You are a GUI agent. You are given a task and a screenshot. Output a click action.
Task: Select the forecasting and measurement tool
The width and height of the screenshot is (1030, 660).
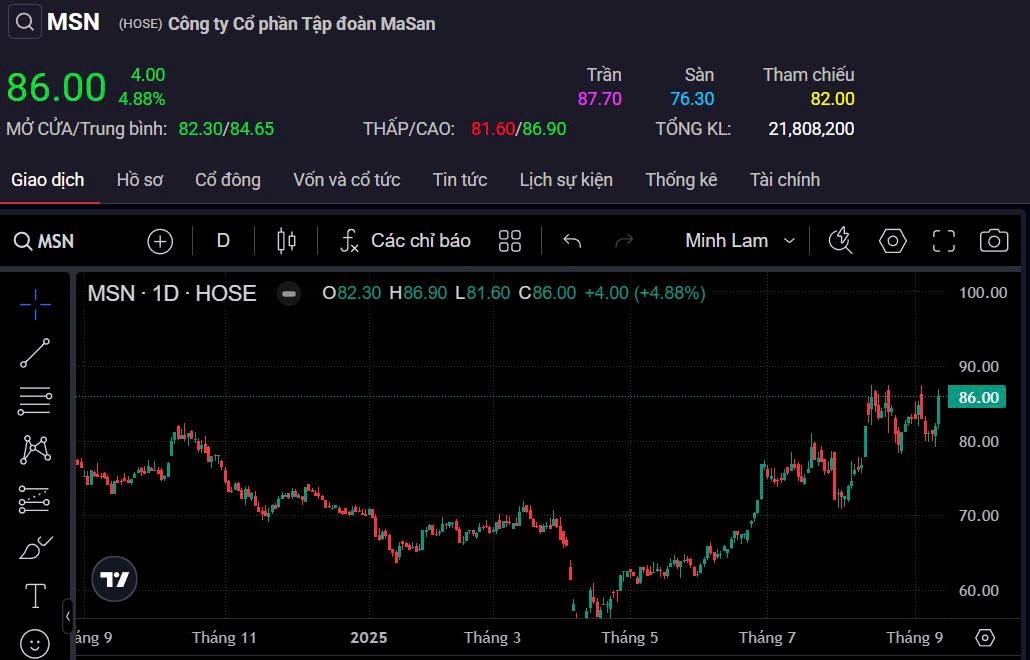(35, 499)
